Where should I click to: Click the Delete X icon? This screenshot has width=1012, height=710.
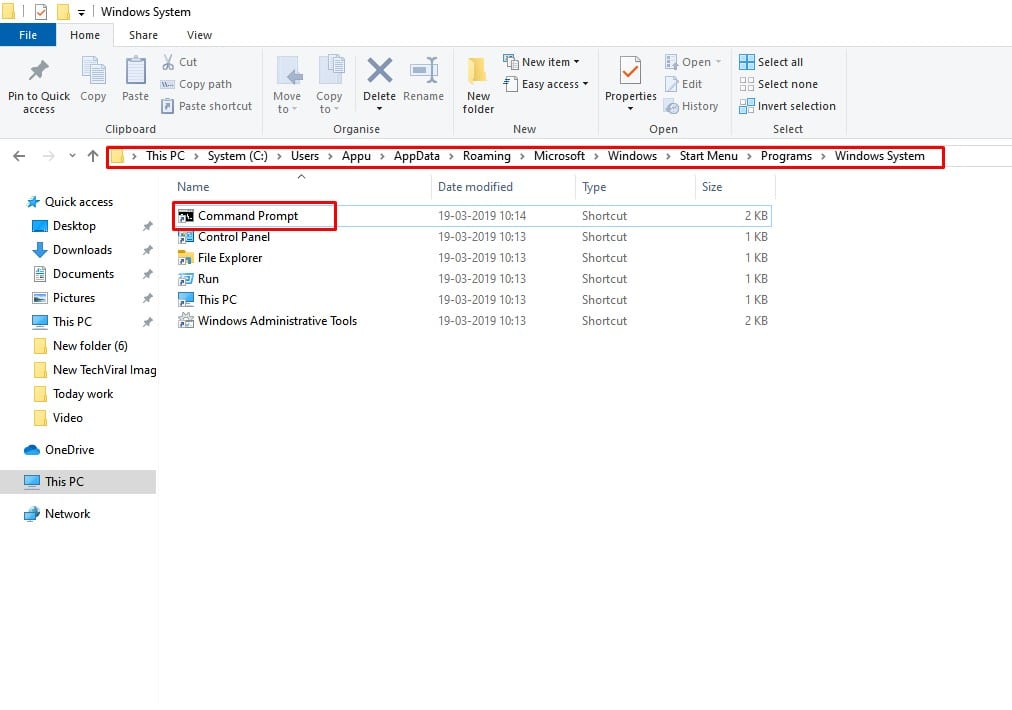click(380, 70)
